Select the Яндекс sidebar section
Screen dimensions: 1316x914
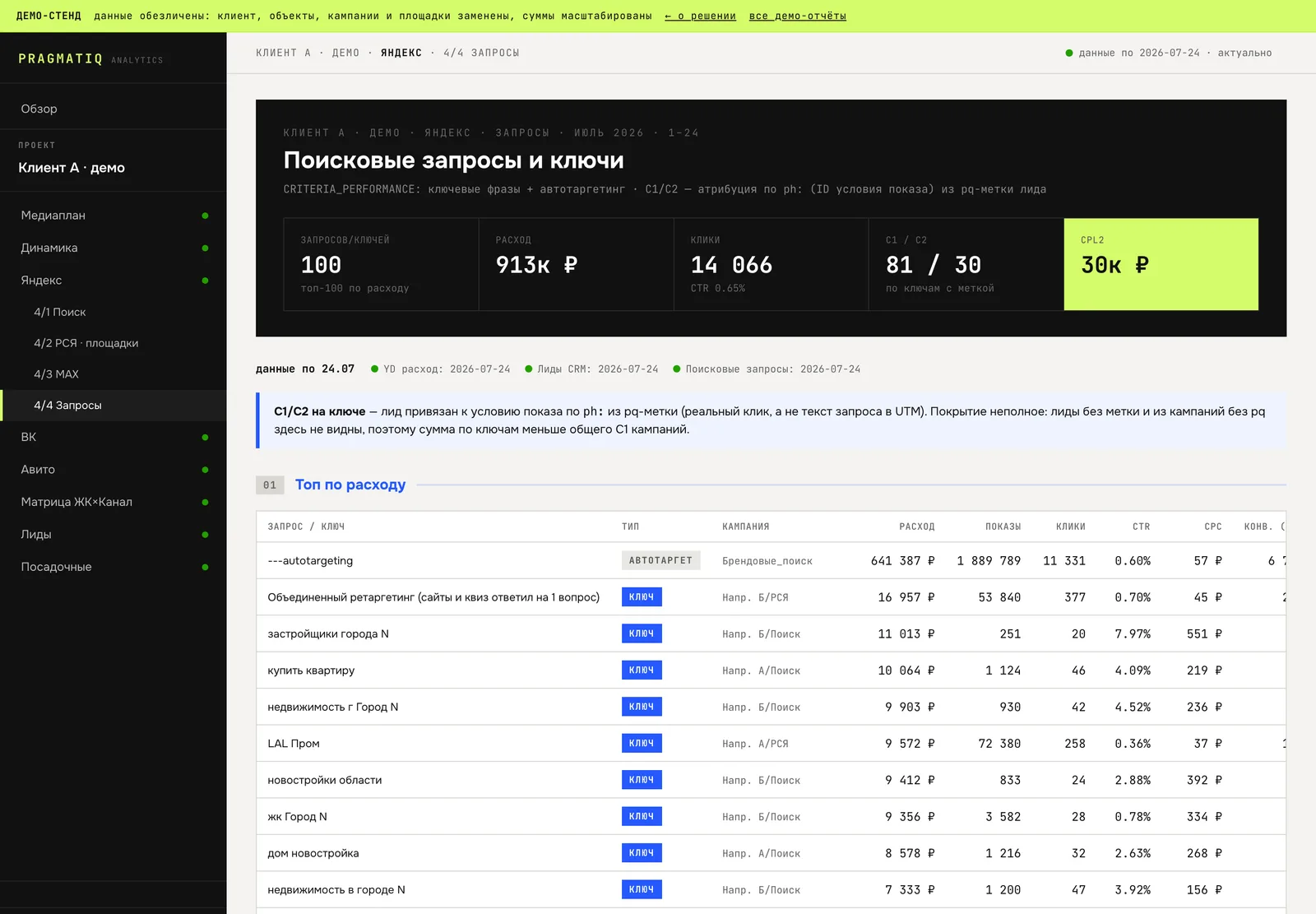(x=114, y=281)
